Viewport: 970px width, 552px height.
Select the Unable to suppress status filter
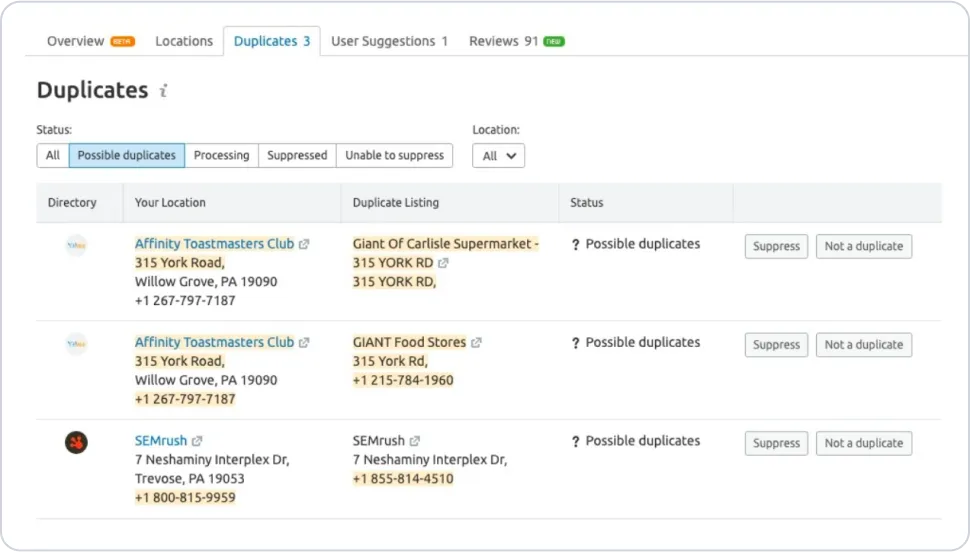395,155
